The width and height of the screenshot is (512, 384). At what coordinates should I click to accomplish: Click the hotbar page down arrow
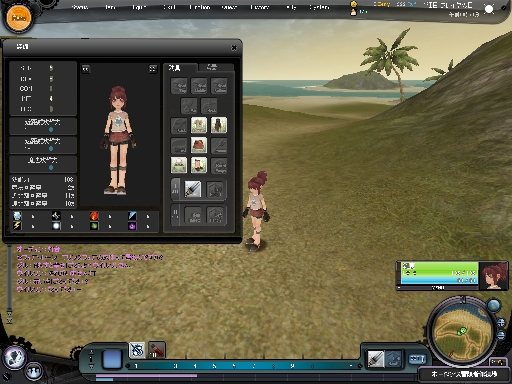91,366
